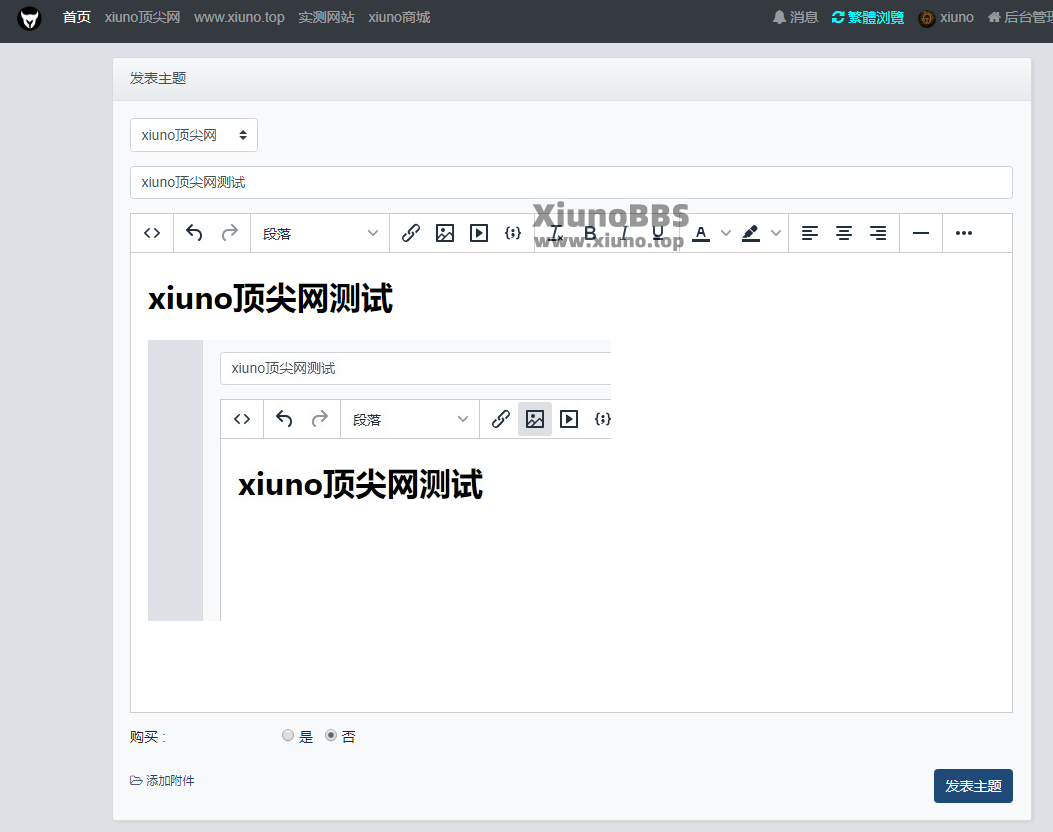
Task: Apply italic formatting
Action: point(624,233)
